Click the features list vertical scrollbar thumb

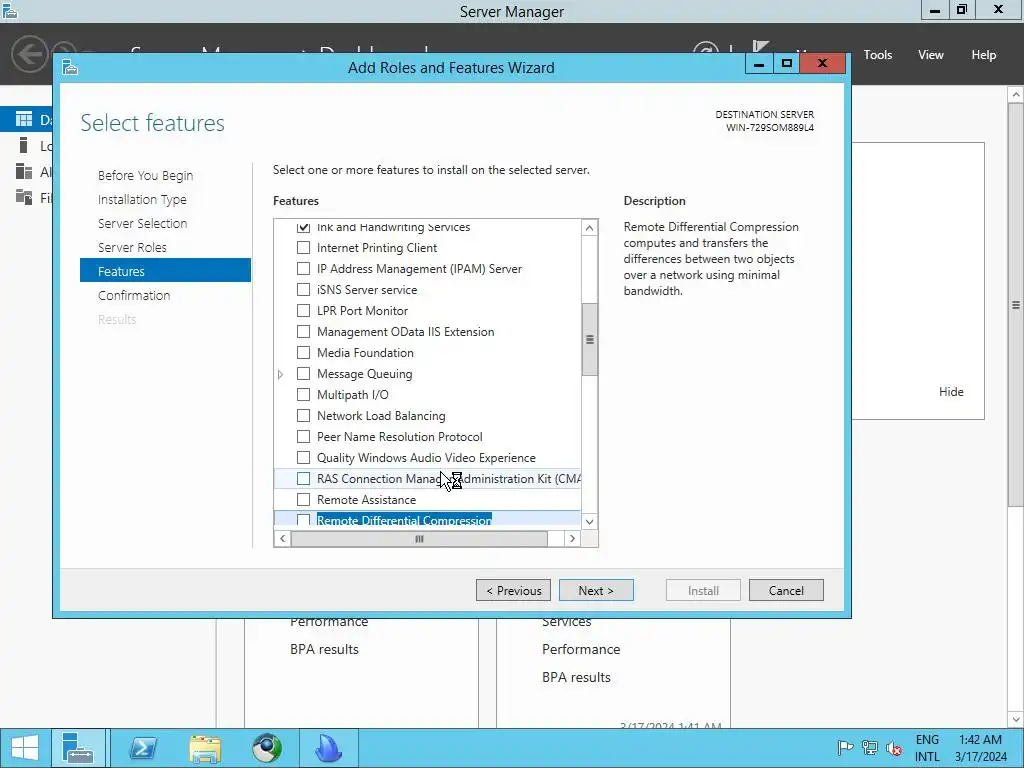(589, 340)
